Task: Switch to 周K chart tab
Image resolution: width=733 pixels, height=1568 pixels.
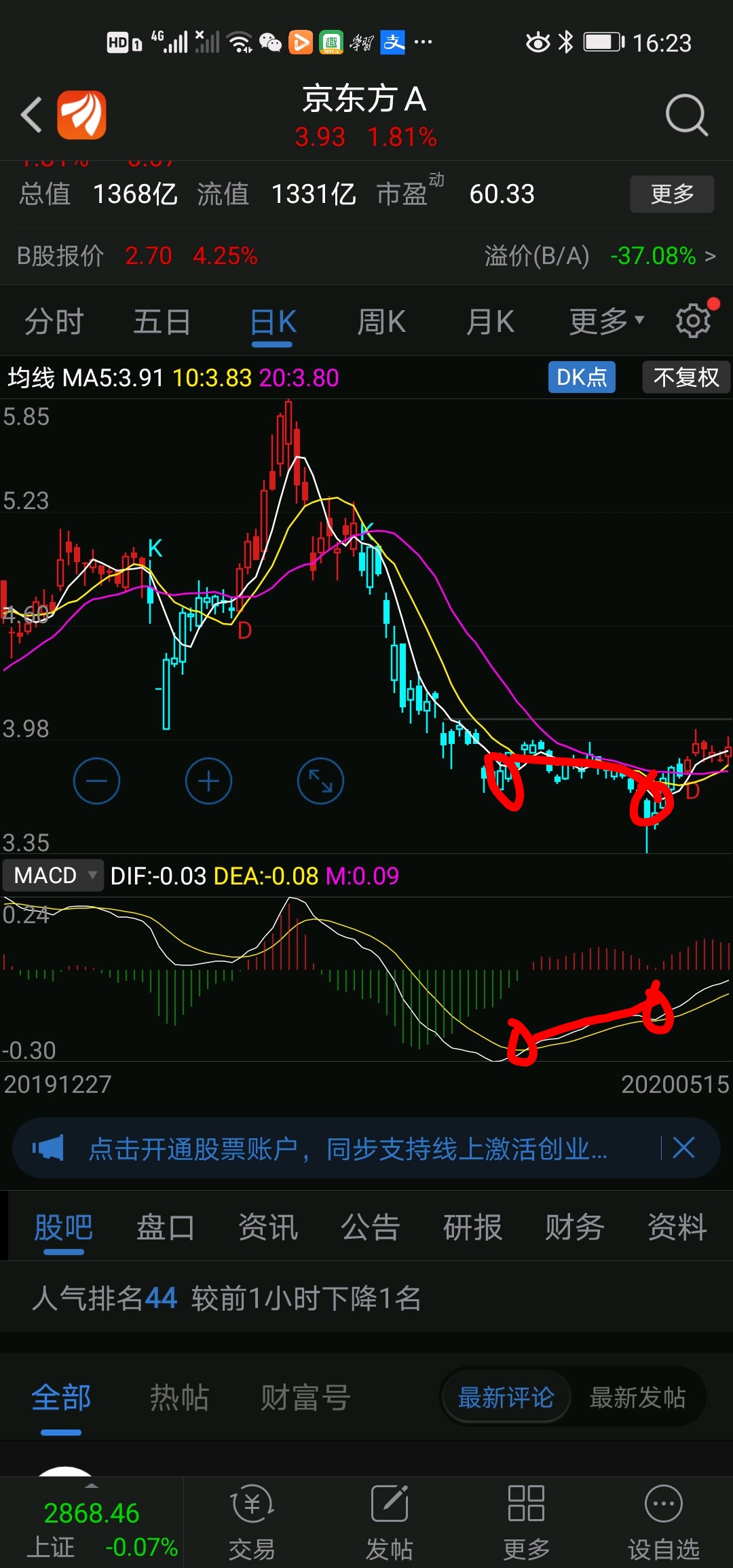Action: (x=381, y=321)
